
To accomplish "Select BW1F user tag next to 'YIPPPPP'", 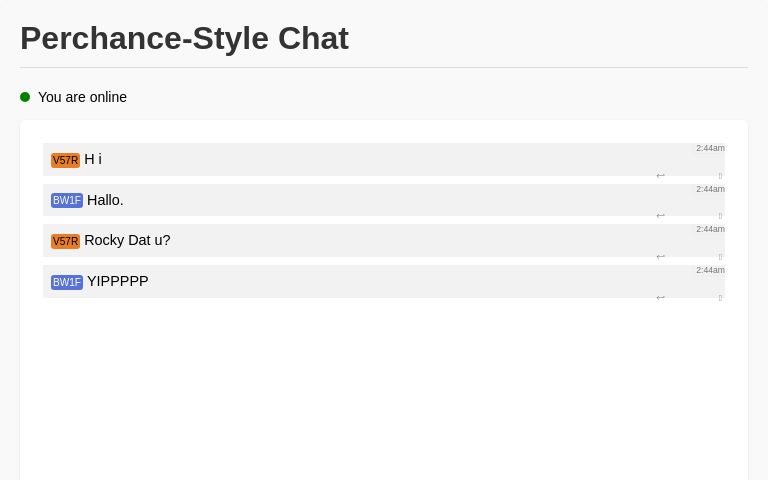I will 67,282.
